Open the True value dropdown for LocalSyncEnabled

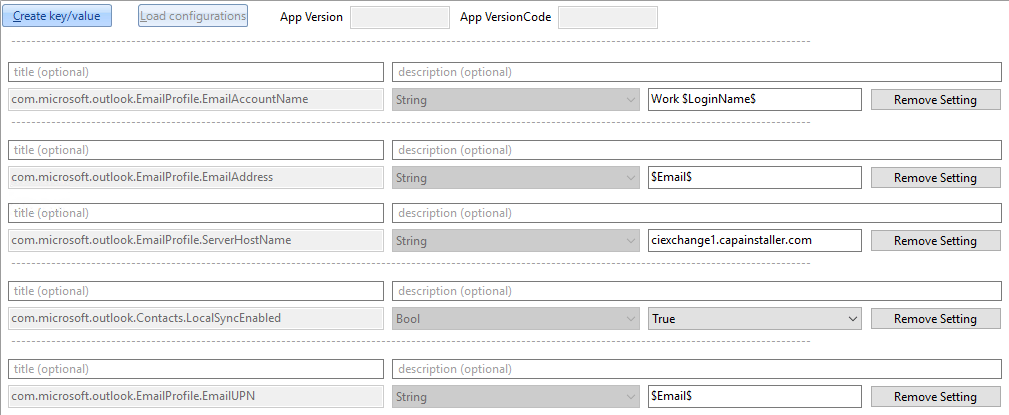point(755,318)
